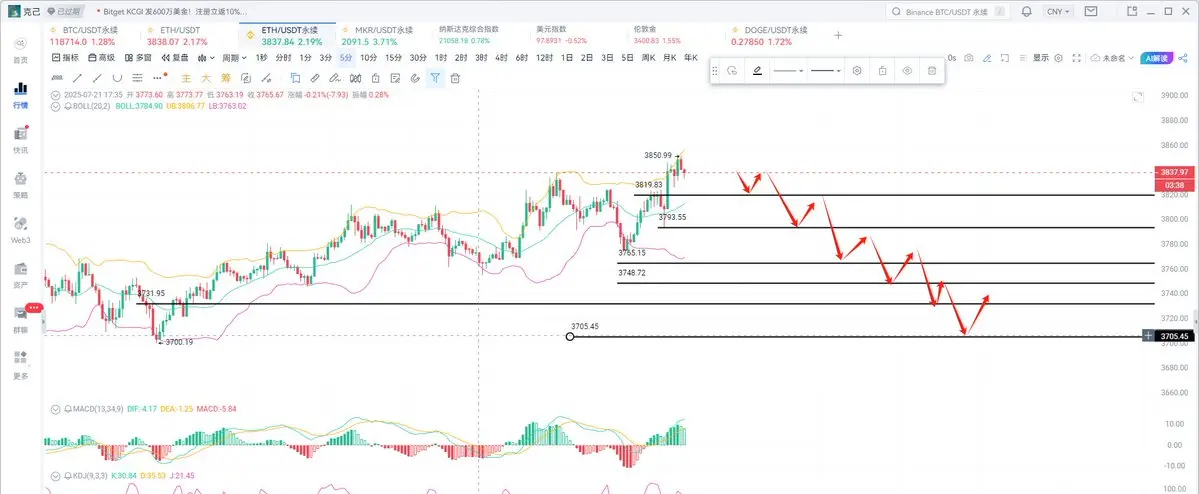Click the AI解读 button

(x=1156, y=58)
